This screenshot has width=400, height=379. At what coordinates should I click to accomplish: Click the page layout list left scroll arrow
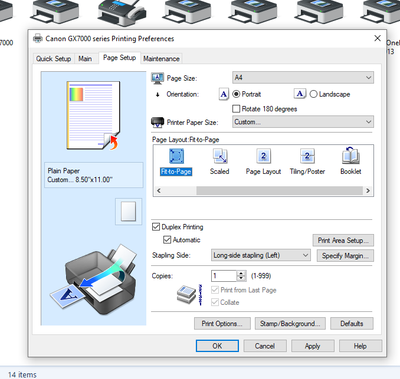coord(158,191)
